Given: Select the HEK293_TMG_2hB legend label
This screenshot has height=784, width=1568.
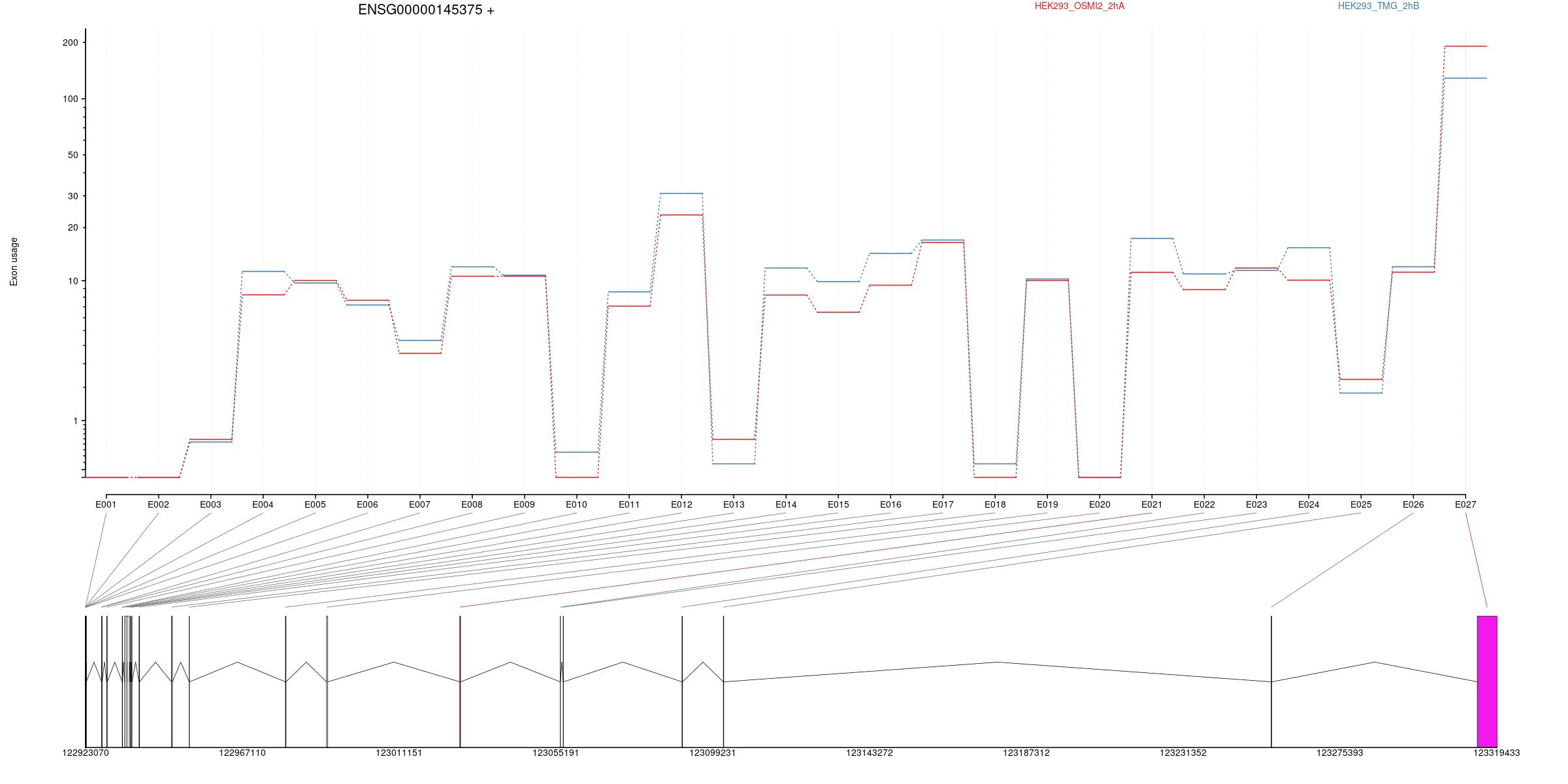Looking at the screenshot, I should [1378, 6].
